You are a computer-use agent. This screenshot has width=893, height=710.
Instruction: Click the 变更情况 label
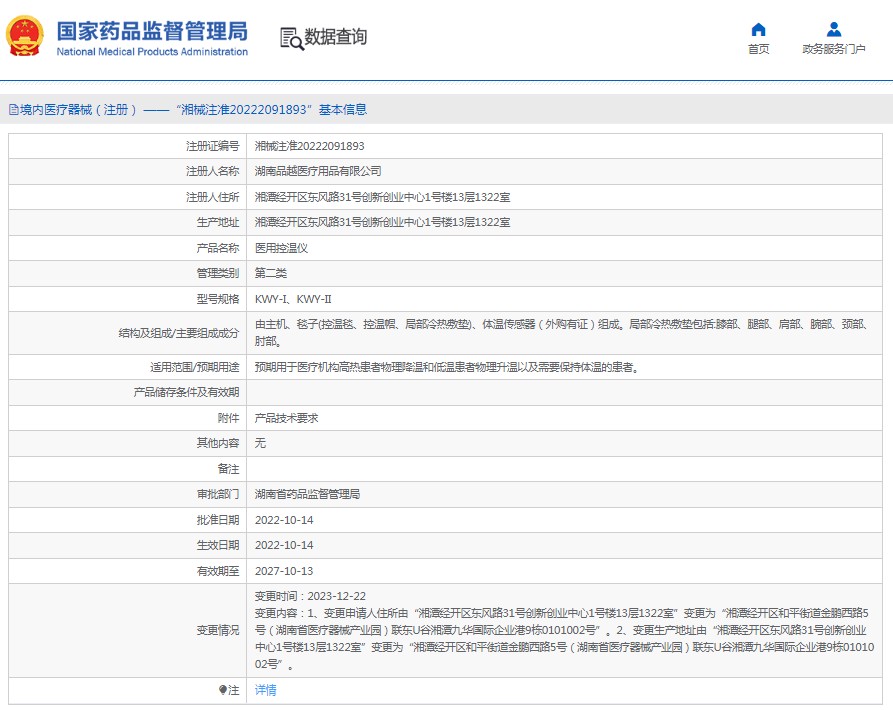point(218,630)
